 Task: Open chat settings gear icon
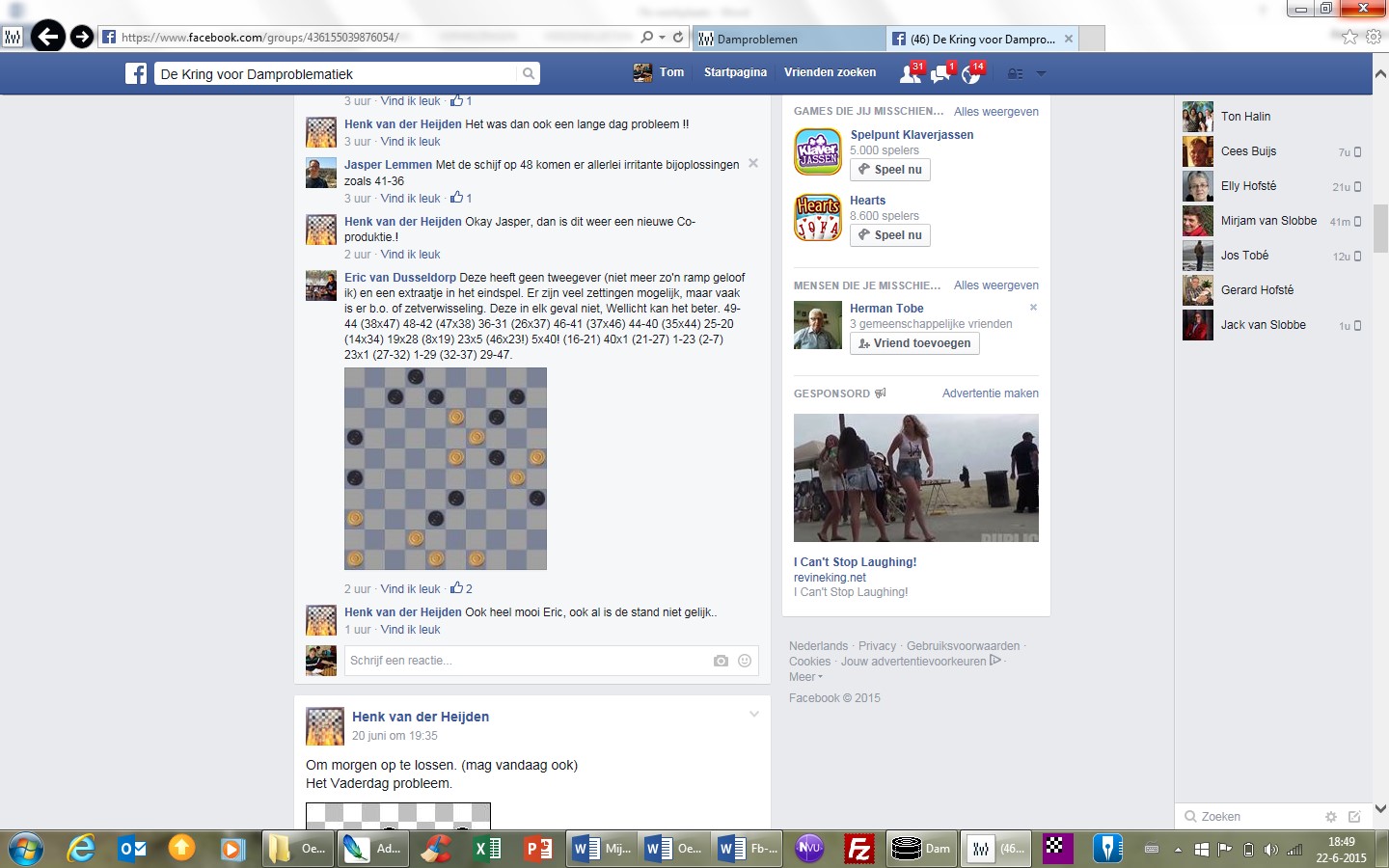pos(1331,817)
